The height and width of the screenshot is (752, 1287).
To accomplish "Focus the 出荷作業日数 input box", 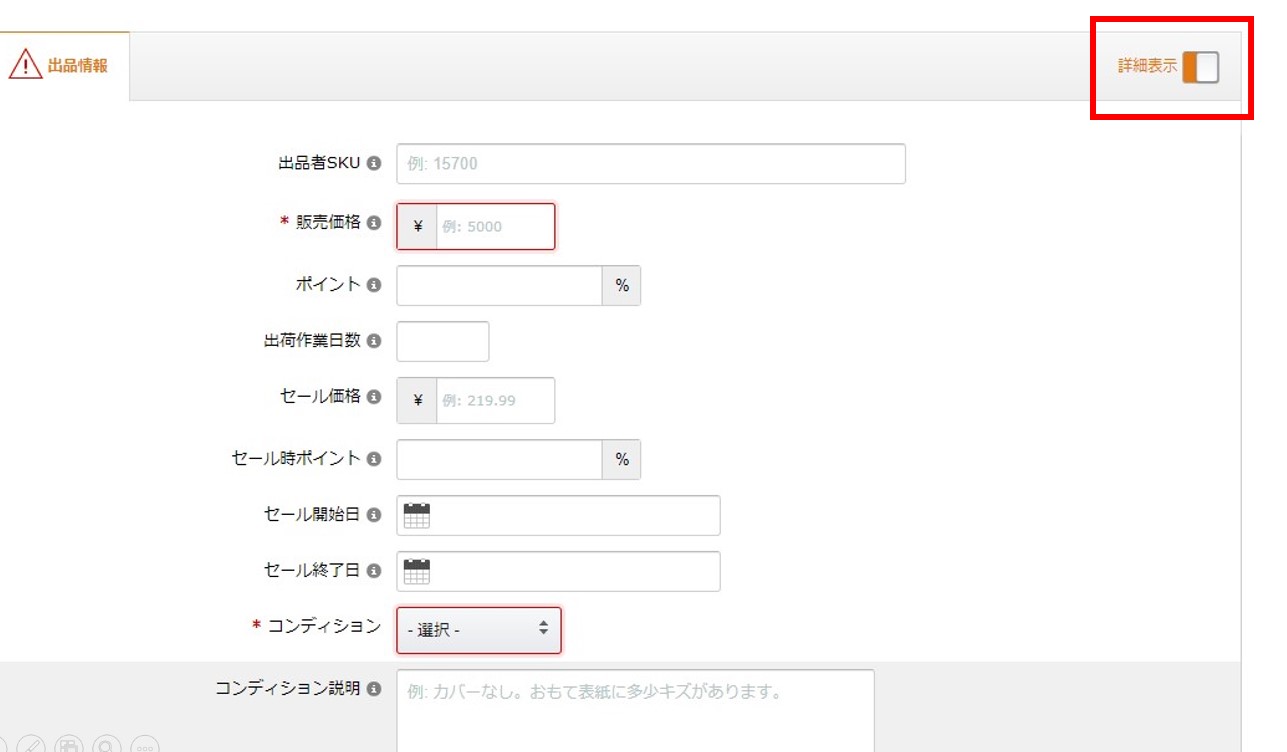I will [443, 341].
